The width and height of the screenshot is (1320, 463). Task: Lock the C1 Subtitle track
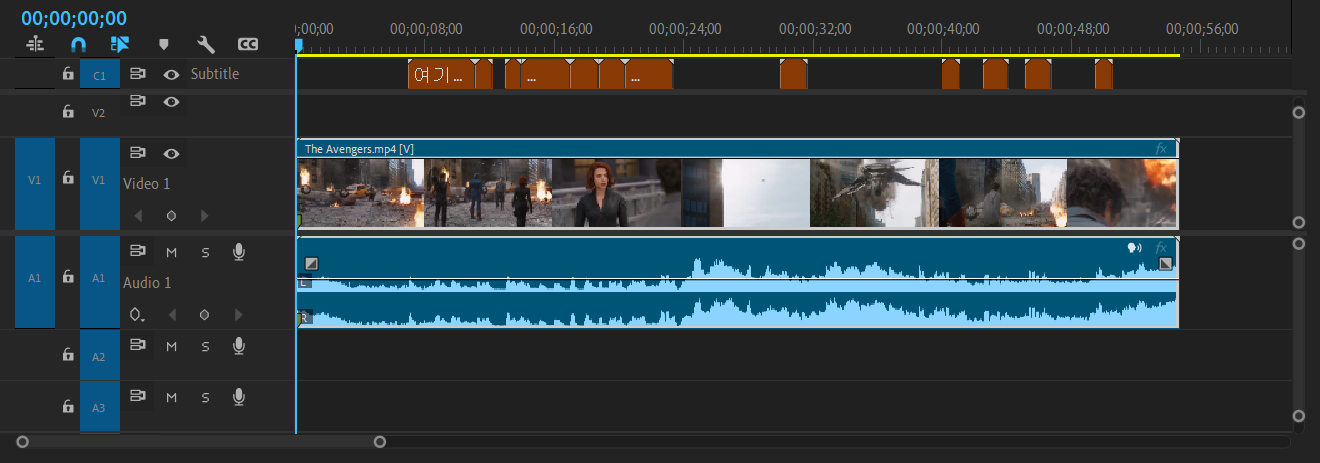pyautogui.click(x=68, y=74)
